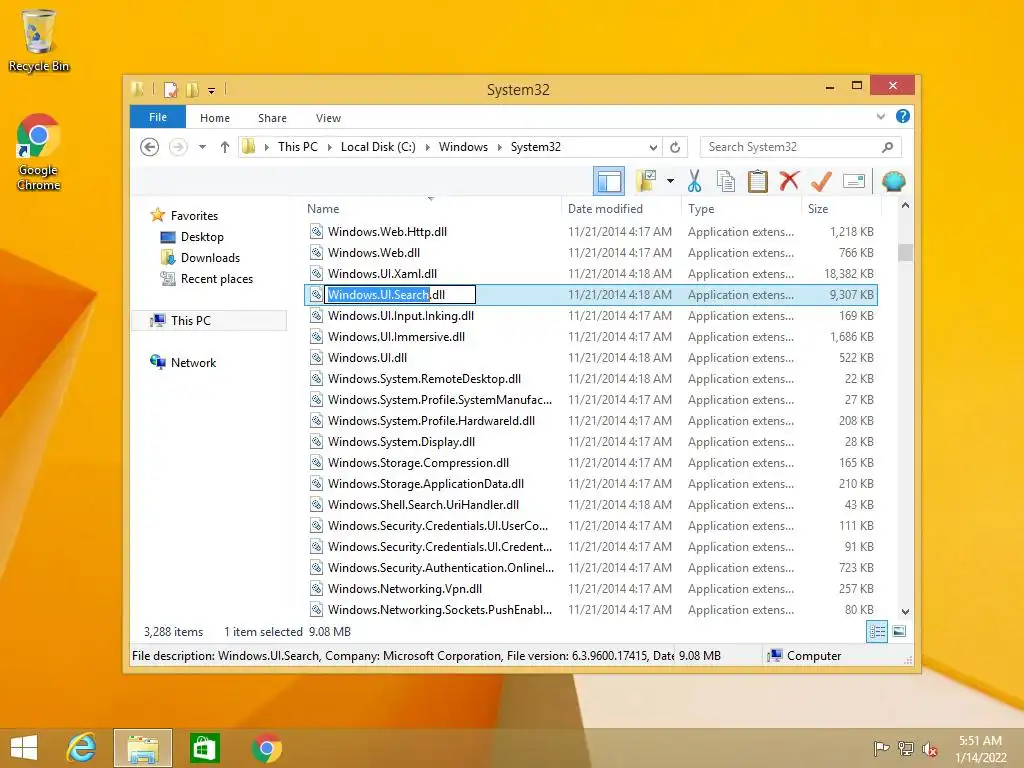Switch to Details view icon in status bar

[x=876, y=631]
